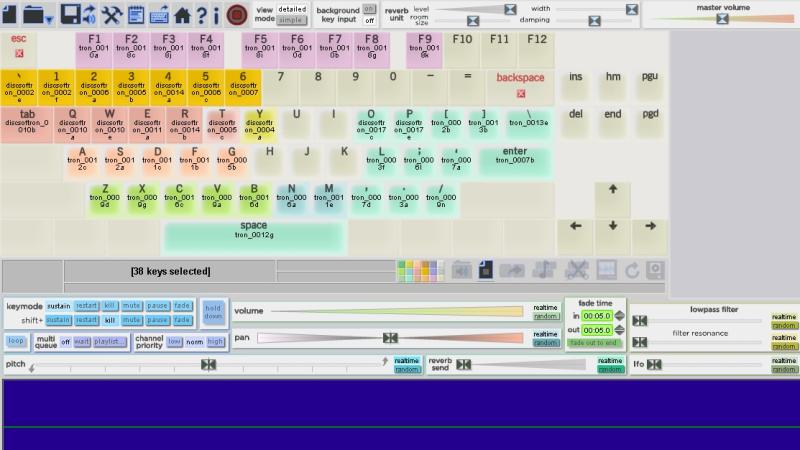The height and width of the screenshot is (450, 800).
Task: Click the waveform view icon in key toolbar
Action: (607, 270)
